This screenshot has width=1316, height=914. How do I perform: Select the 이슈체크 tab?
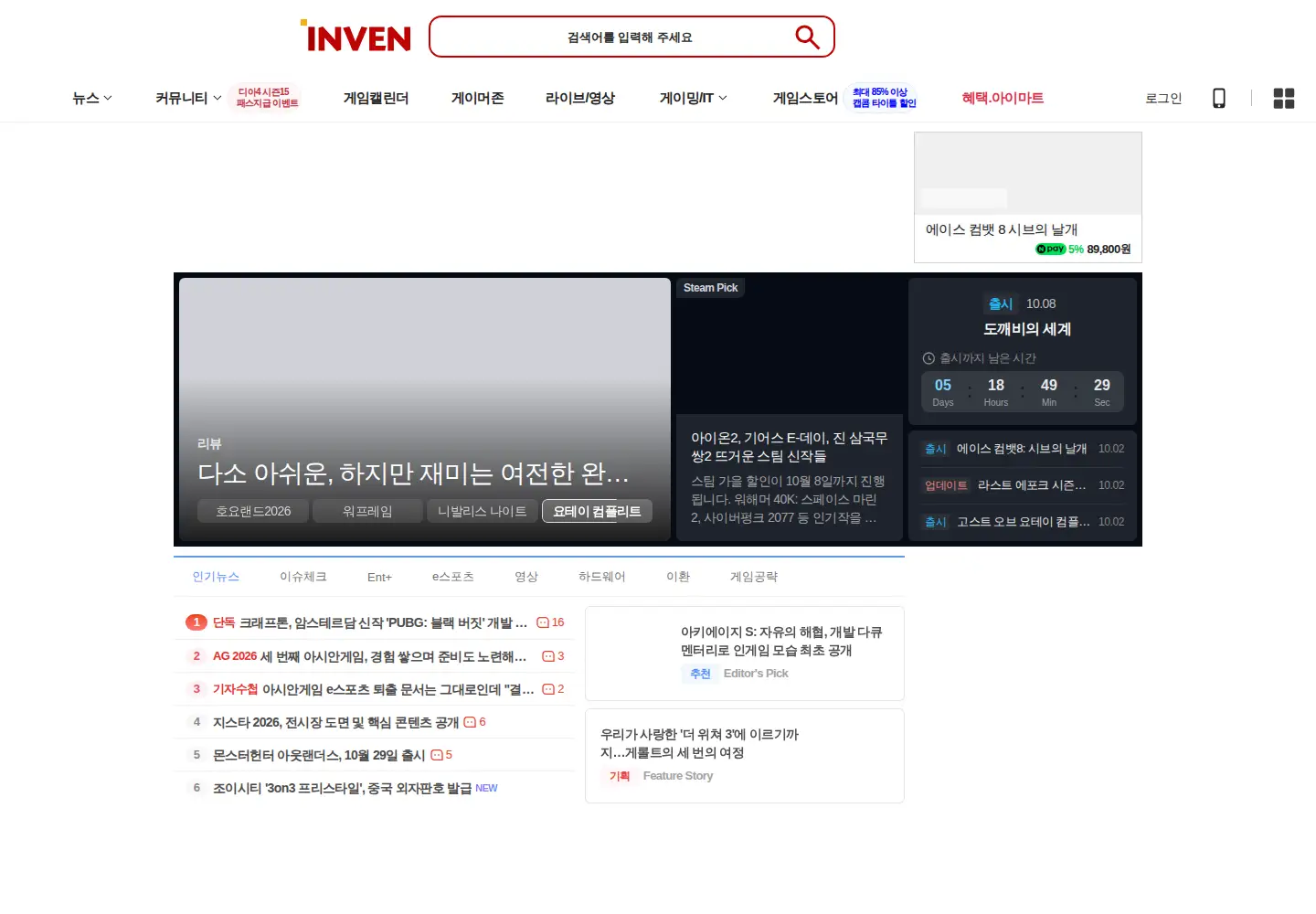(x=303, y=577)
